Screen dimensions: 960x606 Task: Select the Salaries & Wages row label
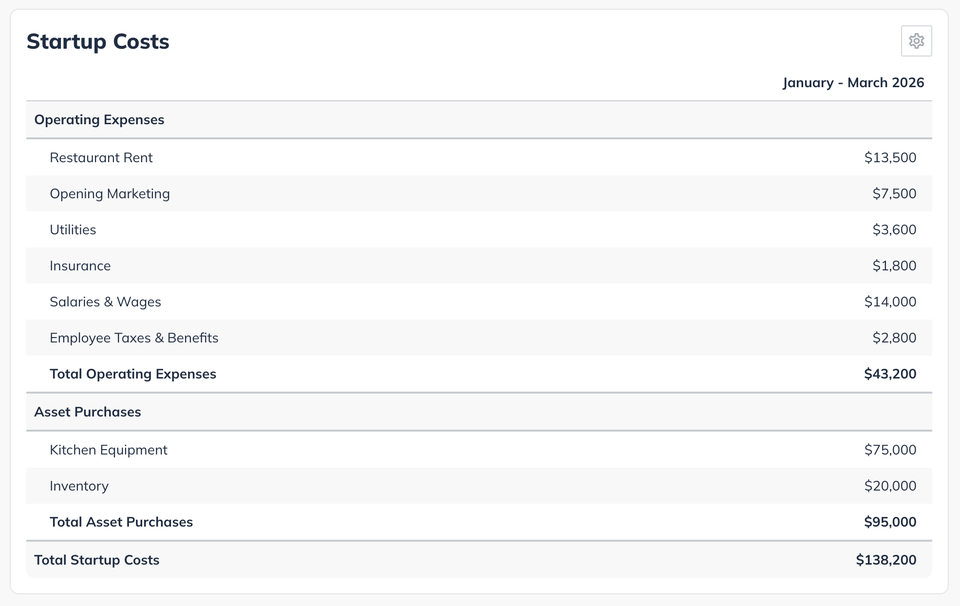105,302
